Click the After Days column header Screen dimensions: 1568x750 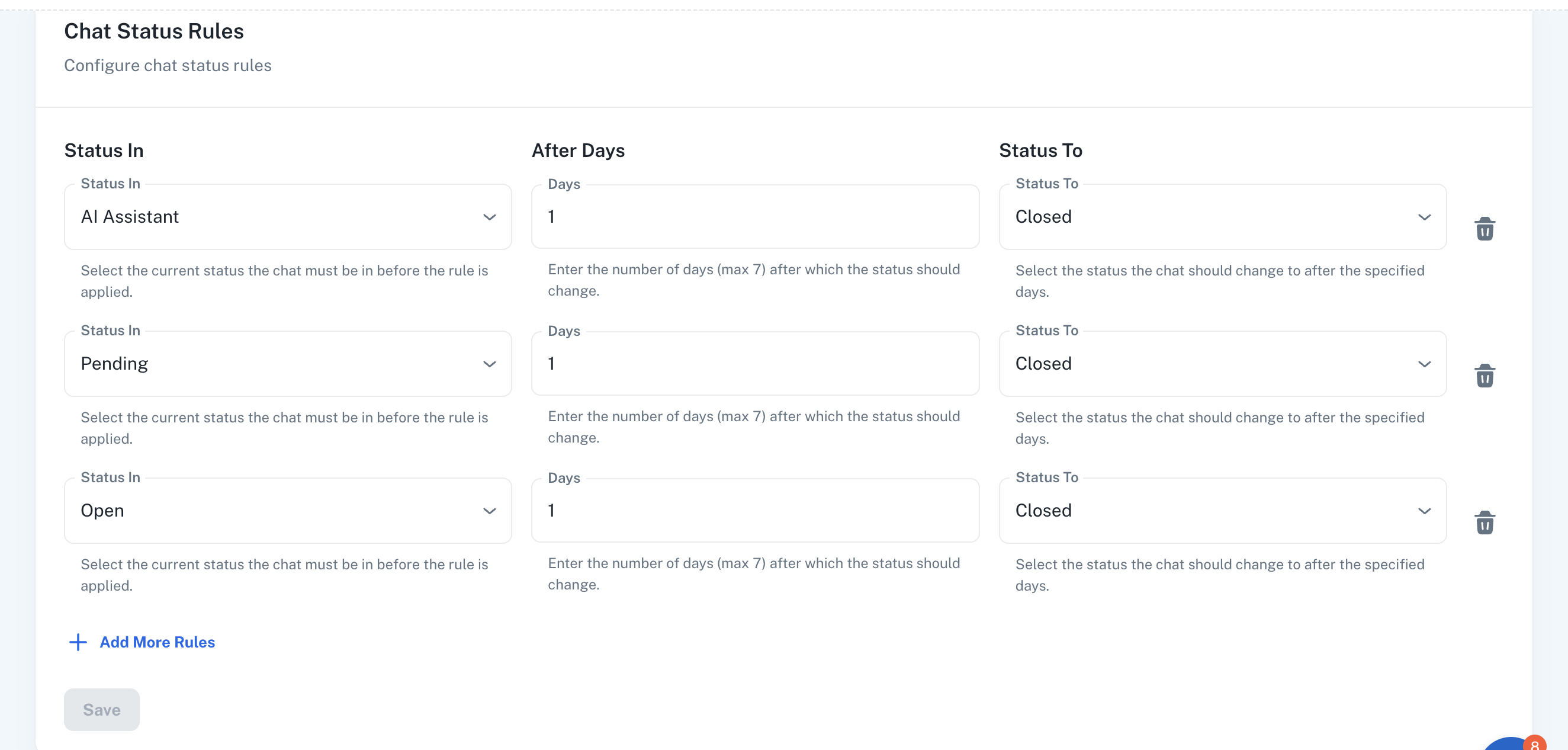click(579, 150)
